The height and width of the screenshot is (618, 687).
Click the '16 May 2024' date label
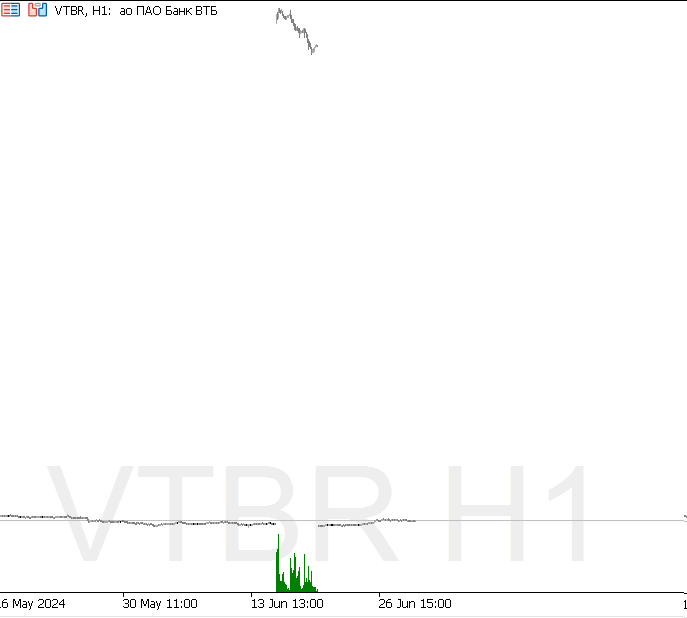click(32, 604)
